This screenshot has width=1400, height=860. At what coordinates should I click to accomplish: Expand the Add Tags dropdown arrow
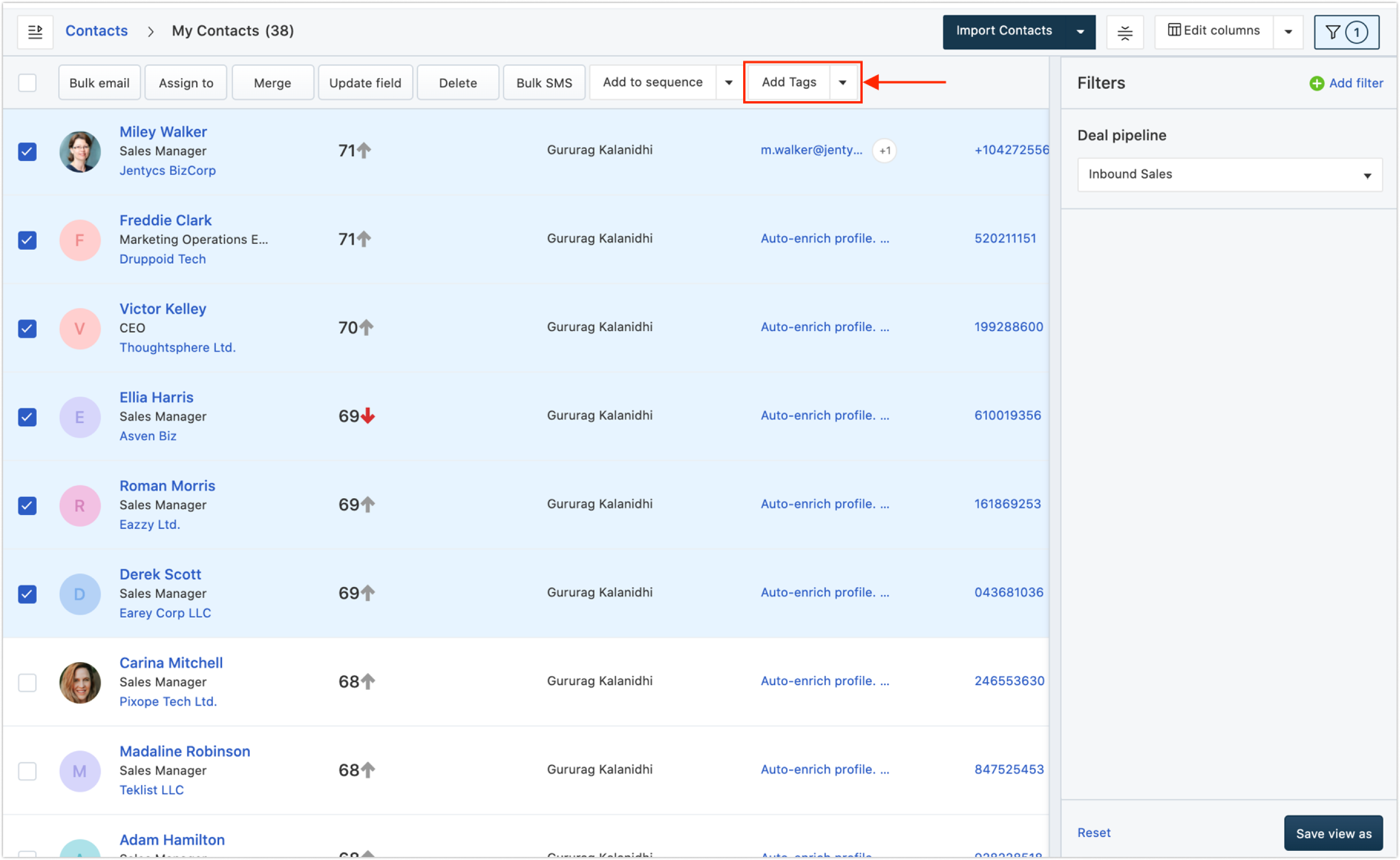point(842,82)
